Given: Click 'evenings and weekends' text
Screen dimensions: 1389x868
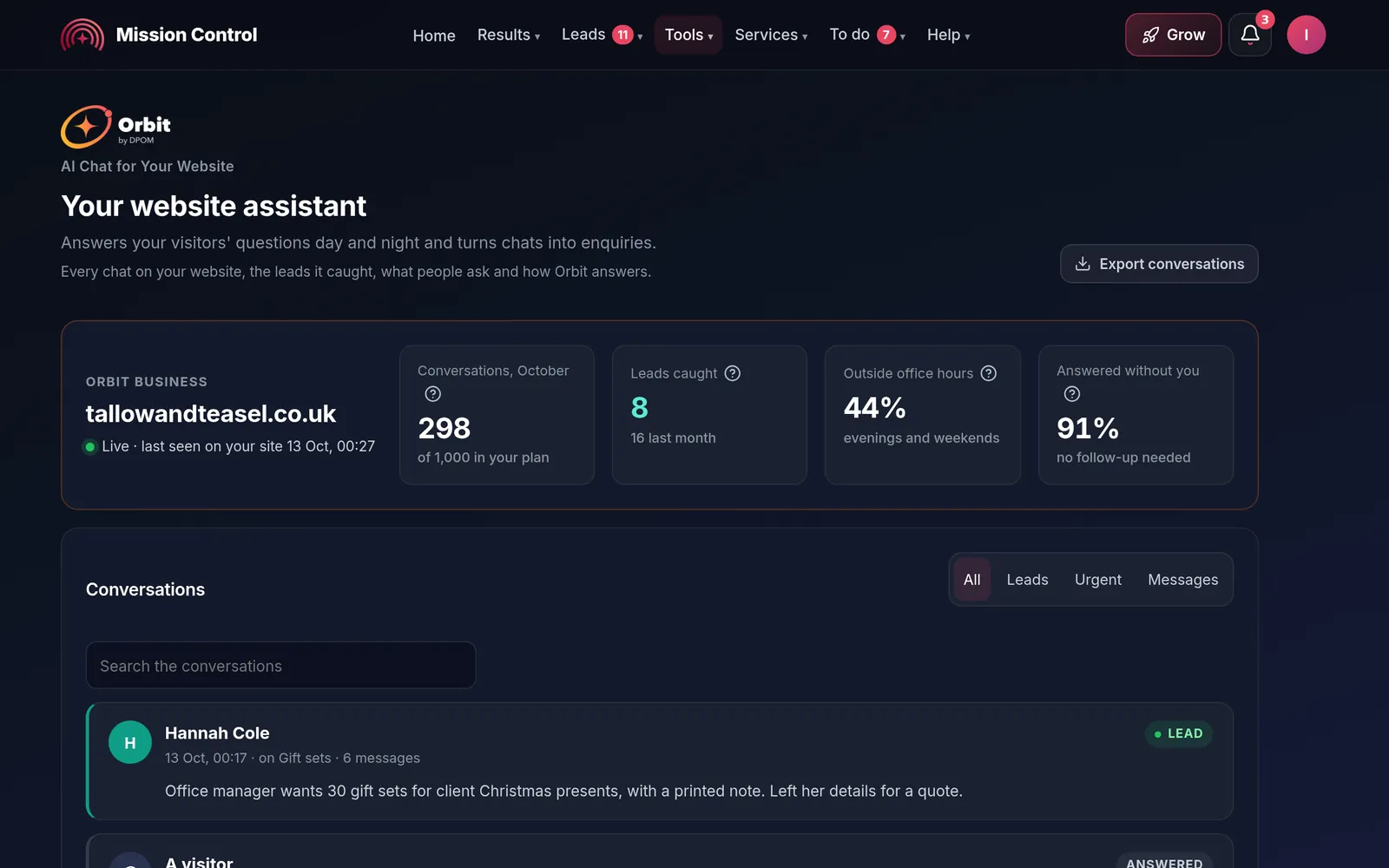Looking at the screenshot, I should 921,438.
